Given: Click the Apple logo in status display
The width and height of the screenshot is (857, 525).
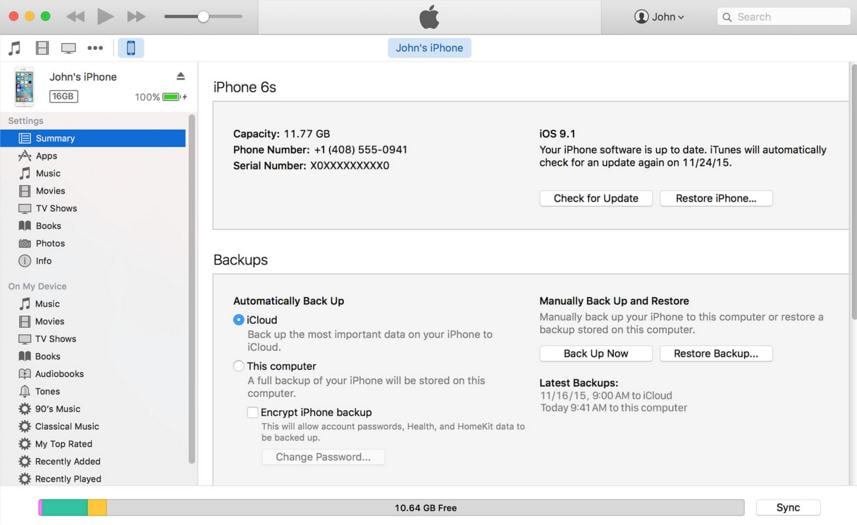Looking at the screenshot, I should click(x=429, y=17).
